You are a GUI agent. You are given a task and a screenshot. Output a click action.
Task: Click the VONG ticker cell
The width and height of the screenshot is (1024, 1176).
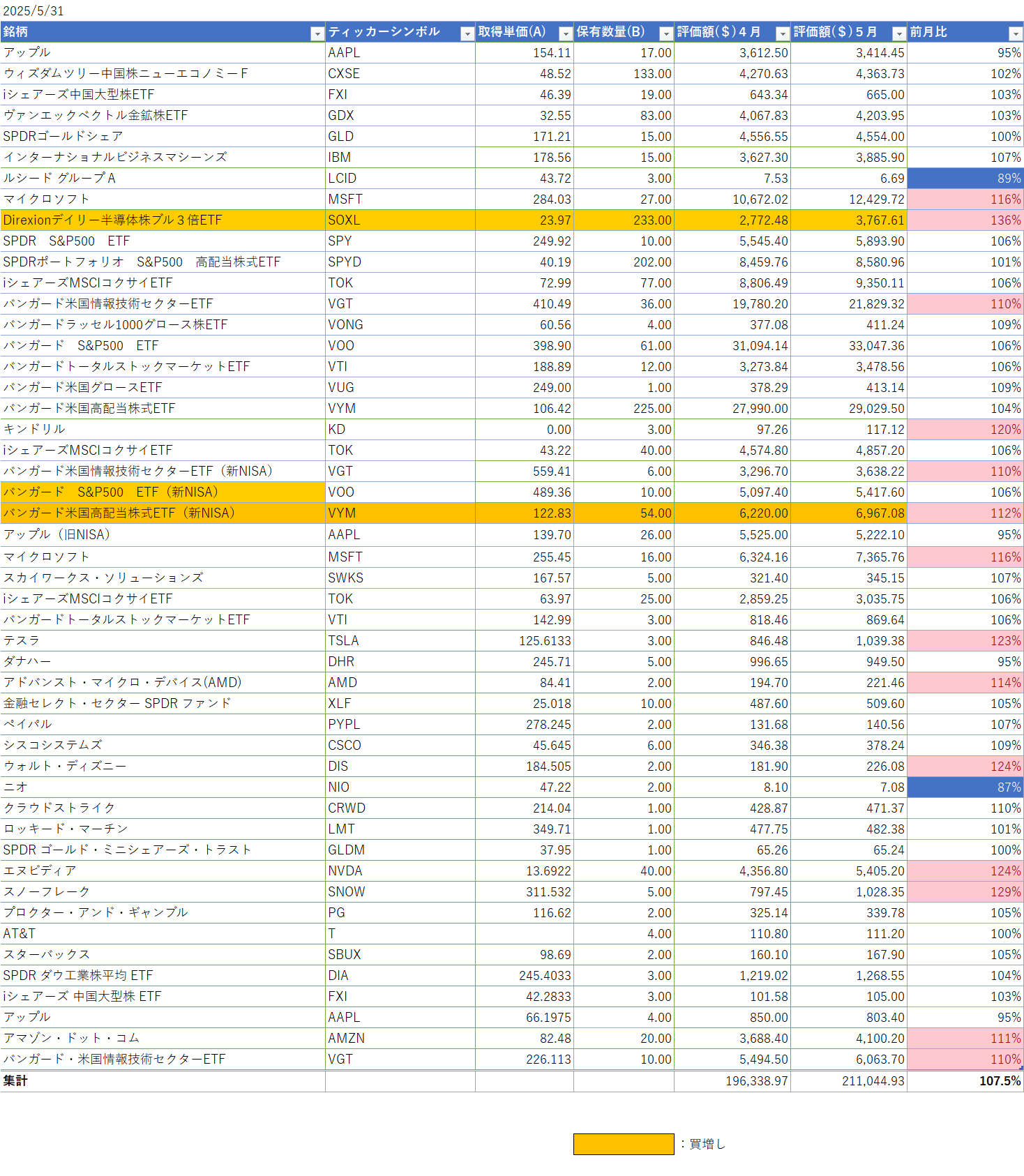(400, 324)
